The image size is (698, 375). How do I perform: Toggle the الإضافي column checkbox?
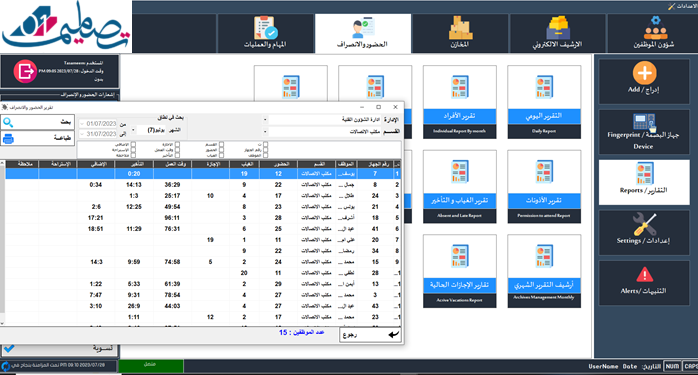point(133,145)
